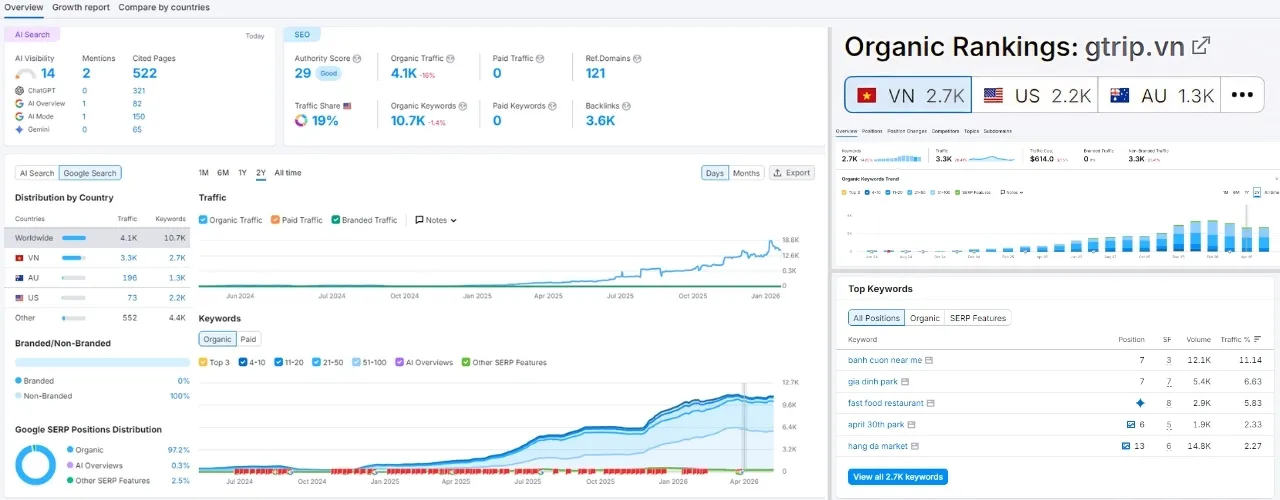This screenshot has height=500, width=1280.
Task: Click Google icon beside AI Overview
Action: click(19, 103)
